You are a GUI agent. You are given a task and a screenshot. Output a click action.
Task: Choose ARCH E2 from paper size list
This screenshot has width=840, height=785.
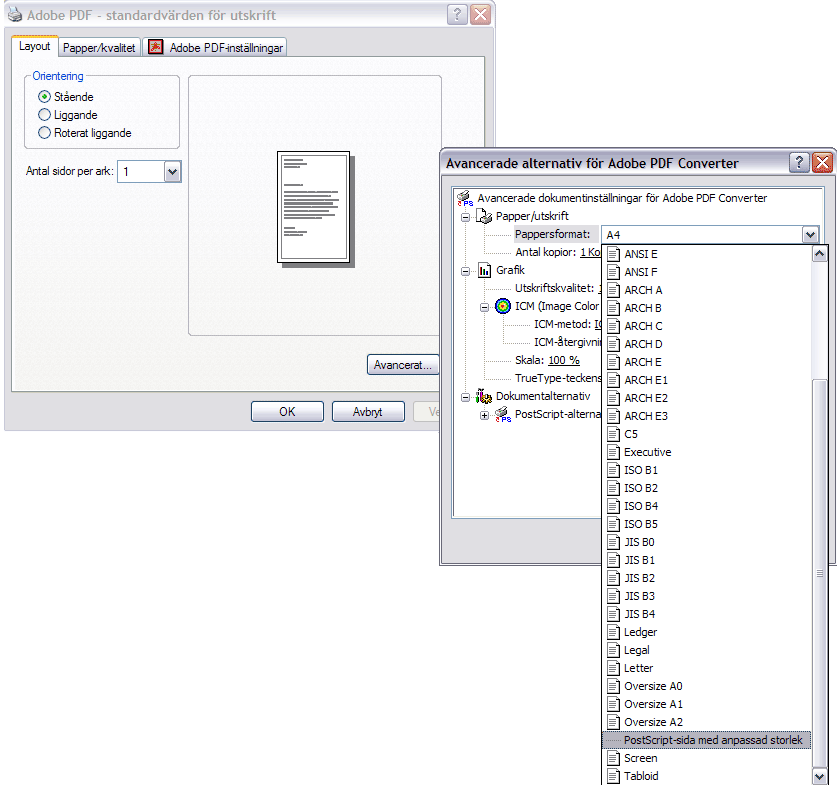click(707, 398)
